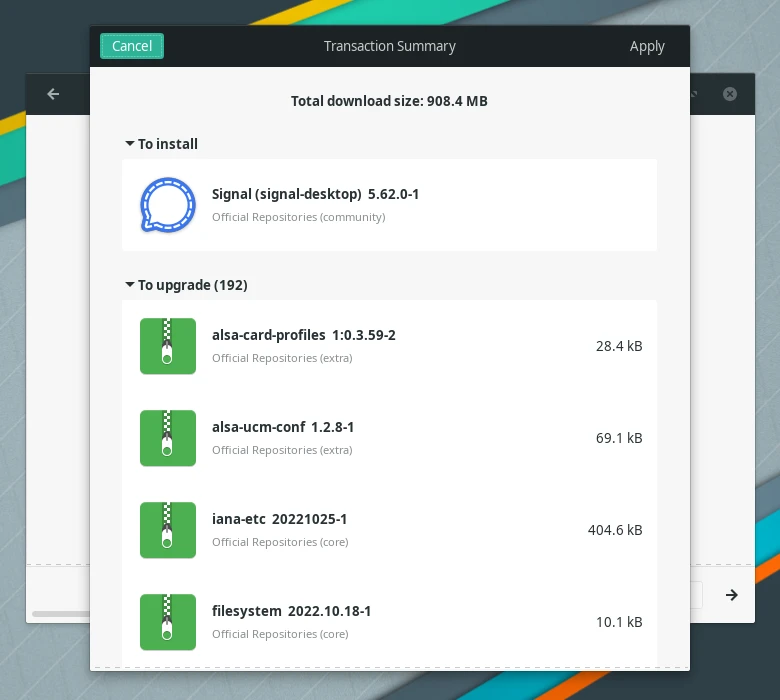780x700 pixels.
Task: Click Official Repositories (core) under iana-etc
Action: click(x=280, y=542)
